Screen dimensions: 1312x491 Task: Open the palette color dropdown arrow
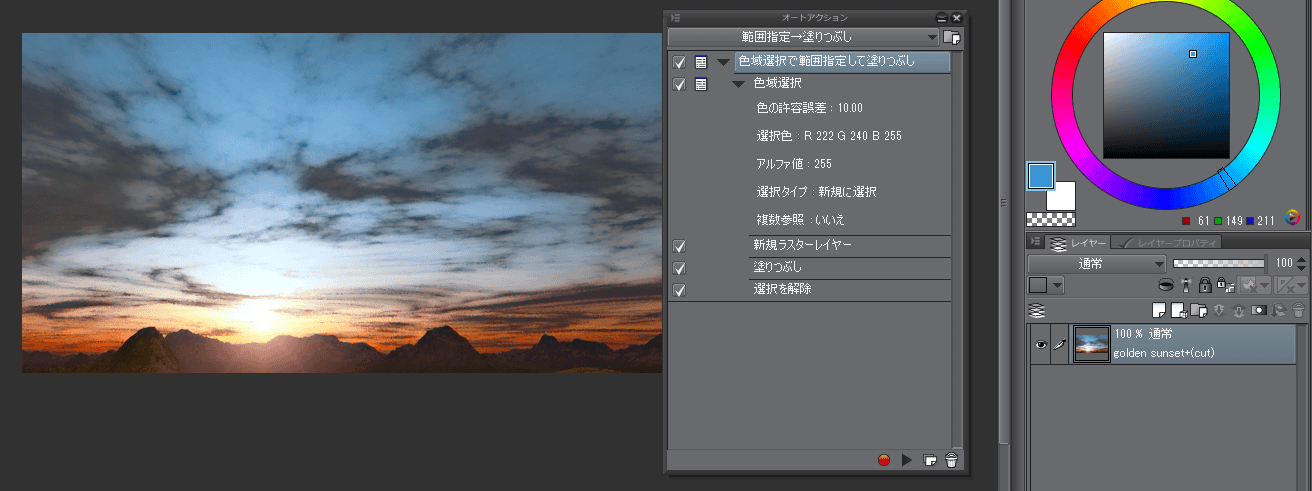pos(1058,286)
